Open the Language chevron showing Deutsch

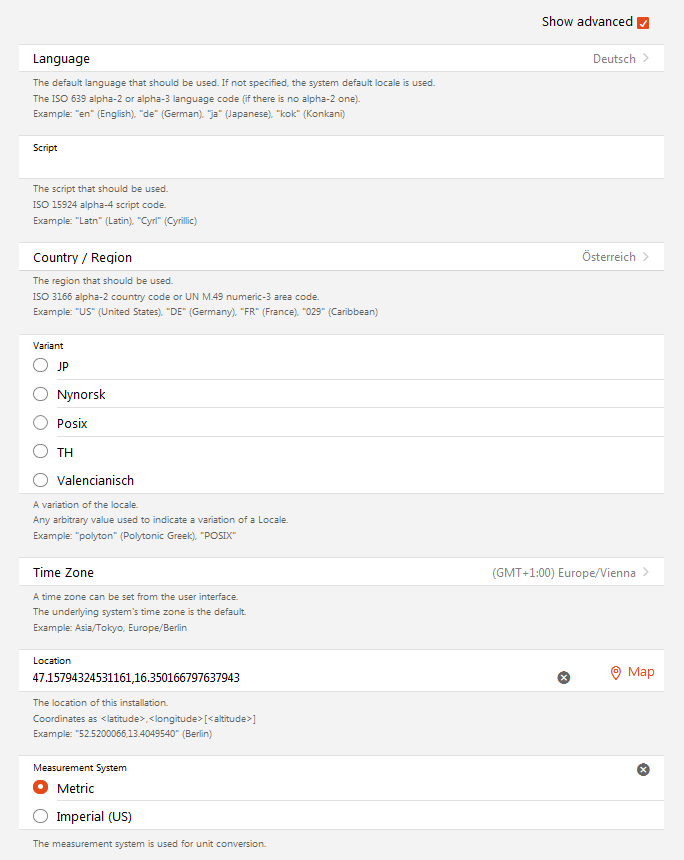[646, 59]
